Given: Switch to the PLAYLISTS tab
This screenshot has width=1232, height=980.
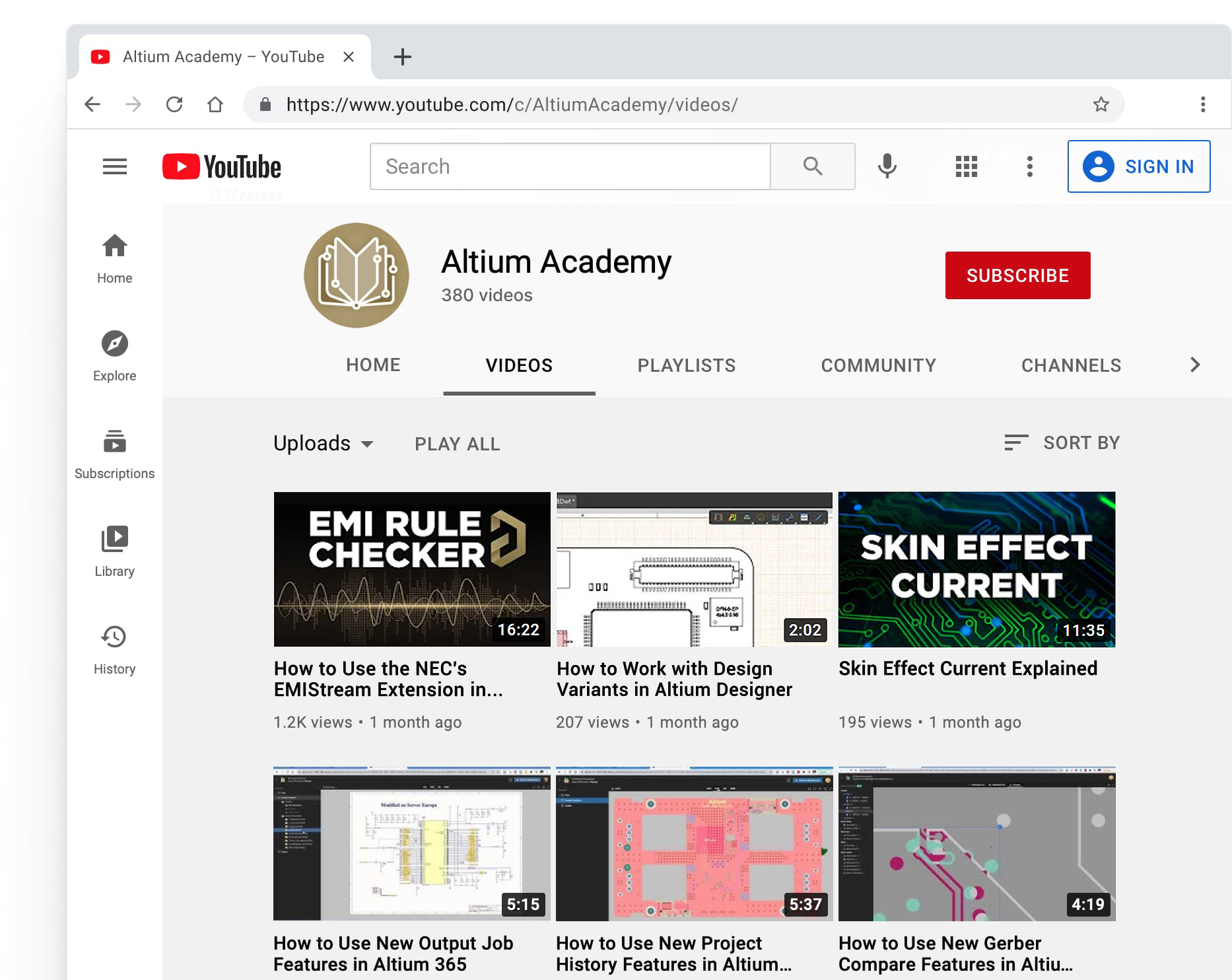Looking at the screenshot, I should 687,365.
